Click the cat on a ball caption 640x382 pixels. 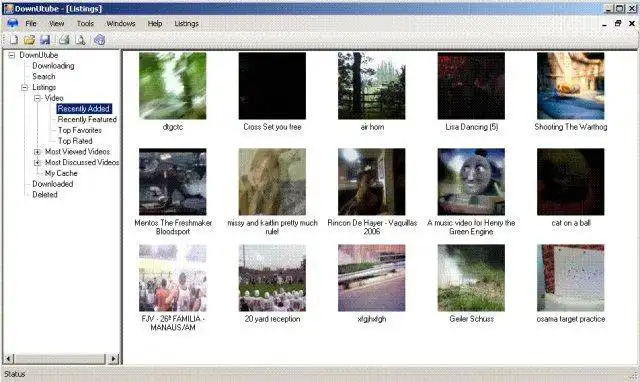571,223
